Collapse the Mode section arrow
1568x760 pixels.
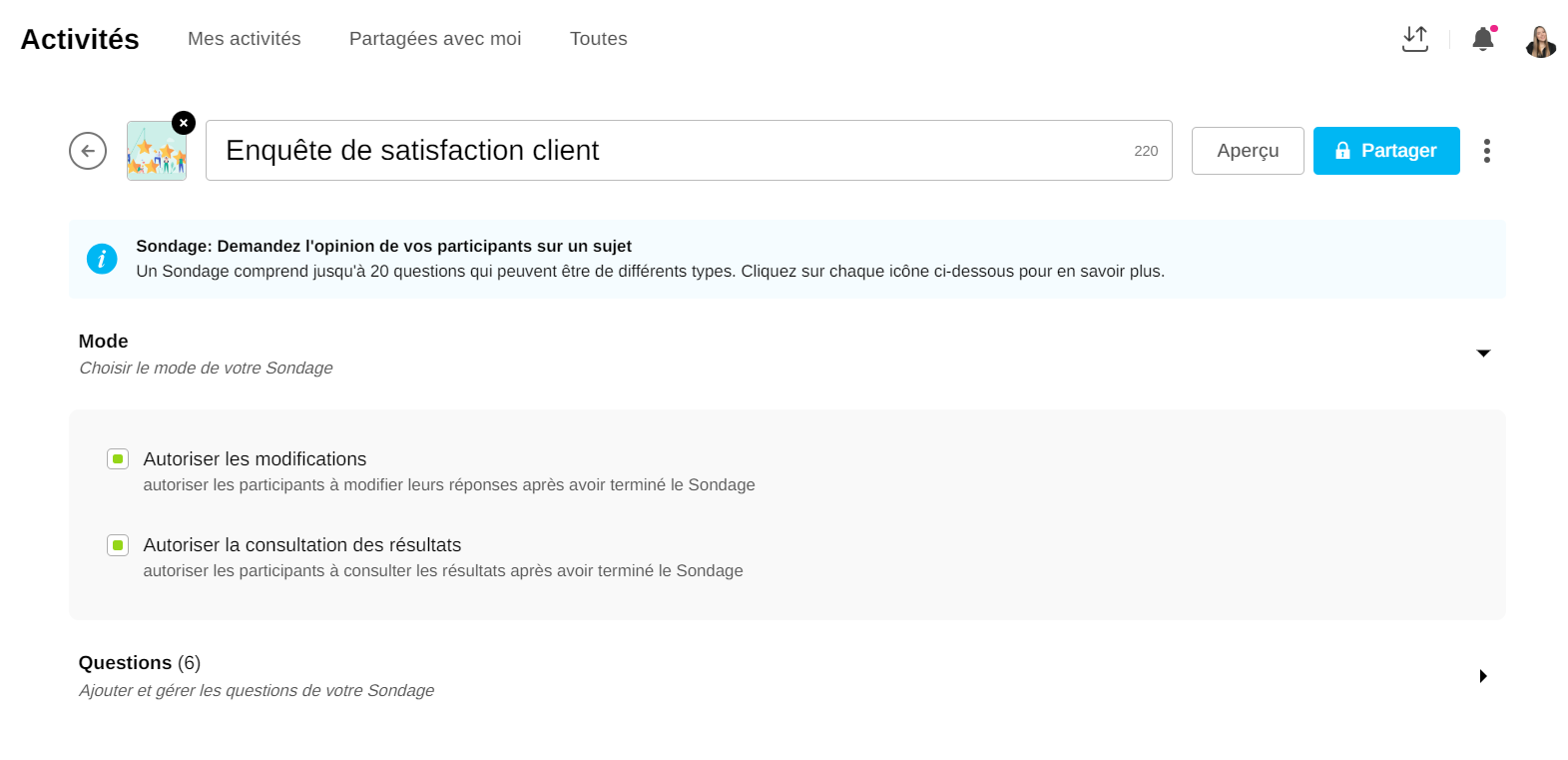[1483, 354]
